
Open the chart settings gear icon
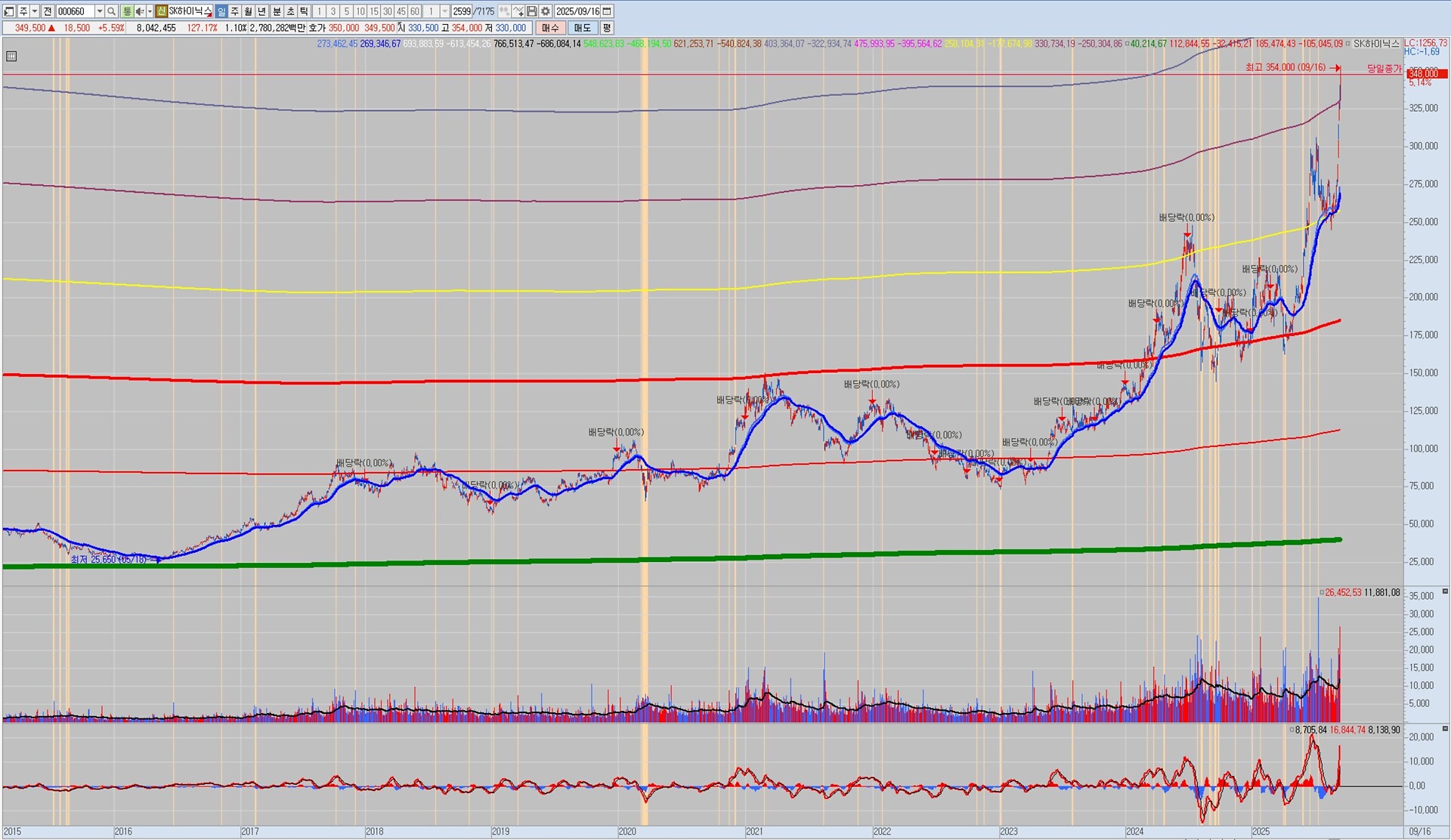[x=546, y=11]
